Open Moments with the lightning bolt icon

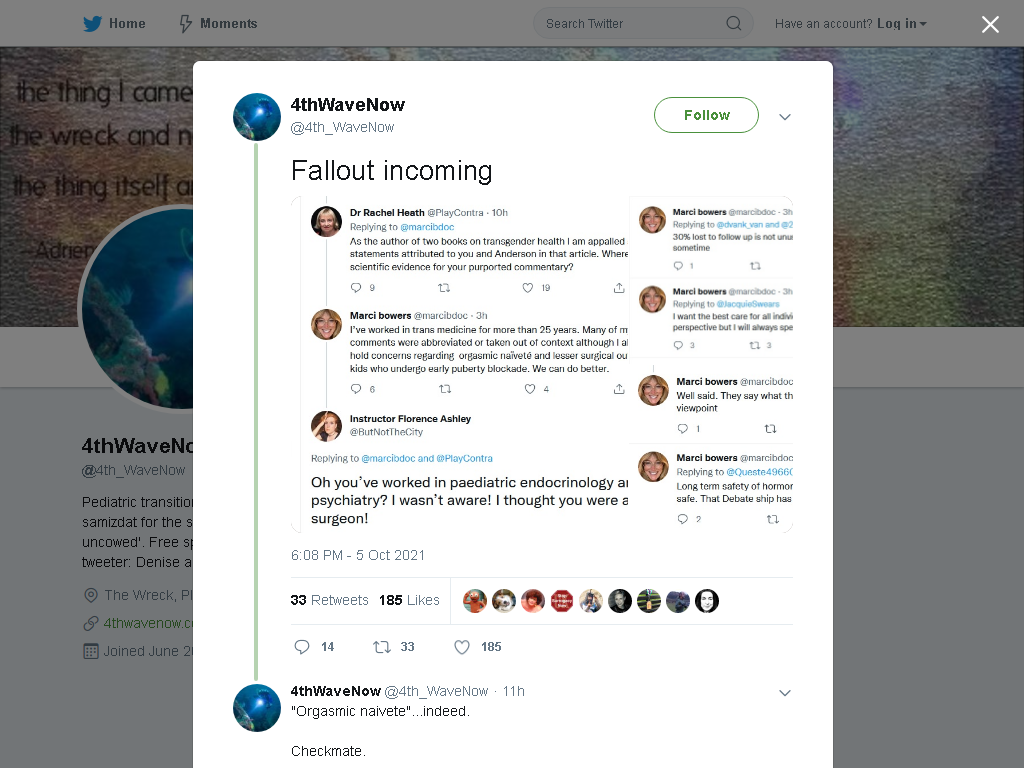coord(186,24)
